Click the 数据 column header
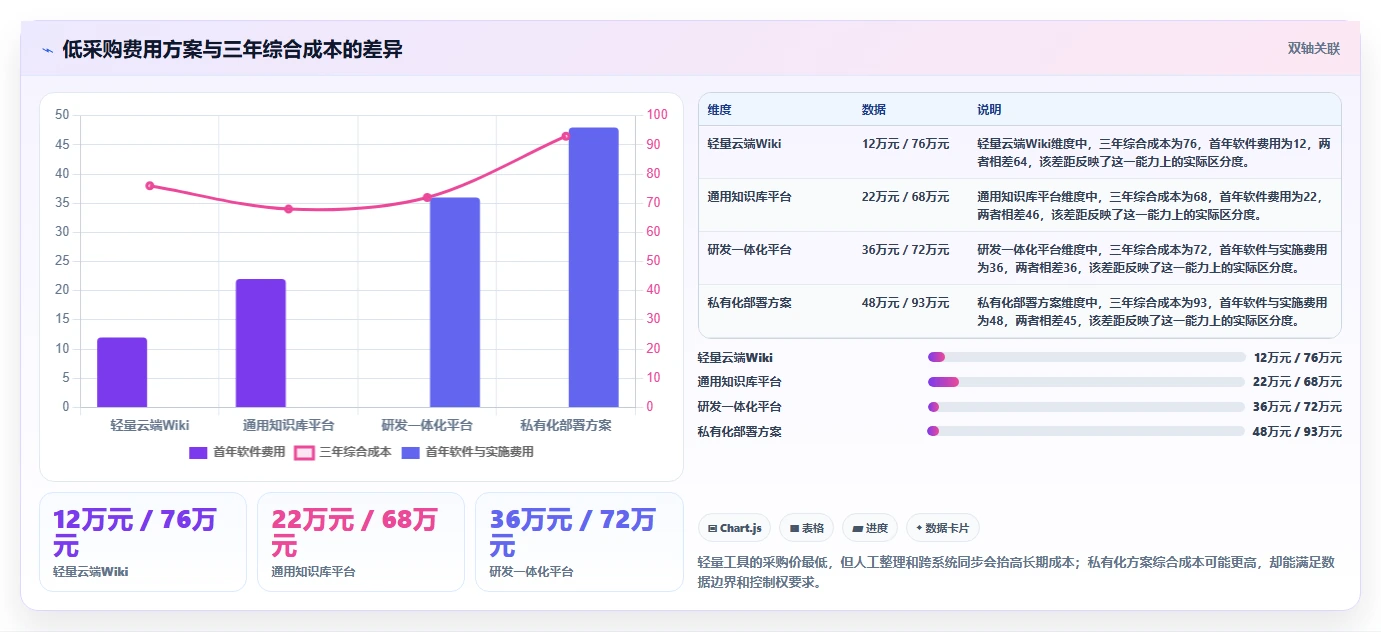Screen dimensions: 1381x632 point(873,110)
